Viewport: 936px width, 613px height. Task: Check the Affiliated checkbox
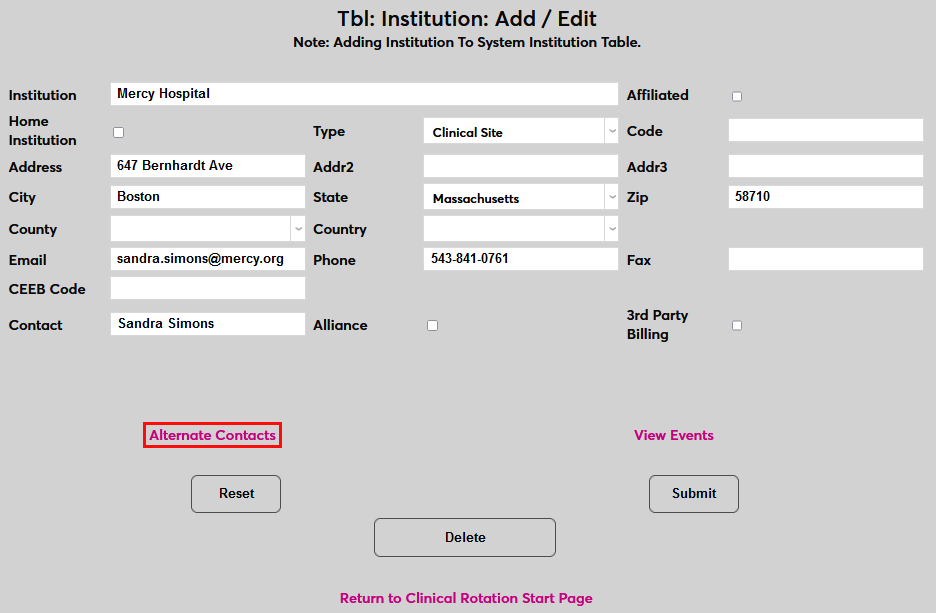(x=737, y=96)
